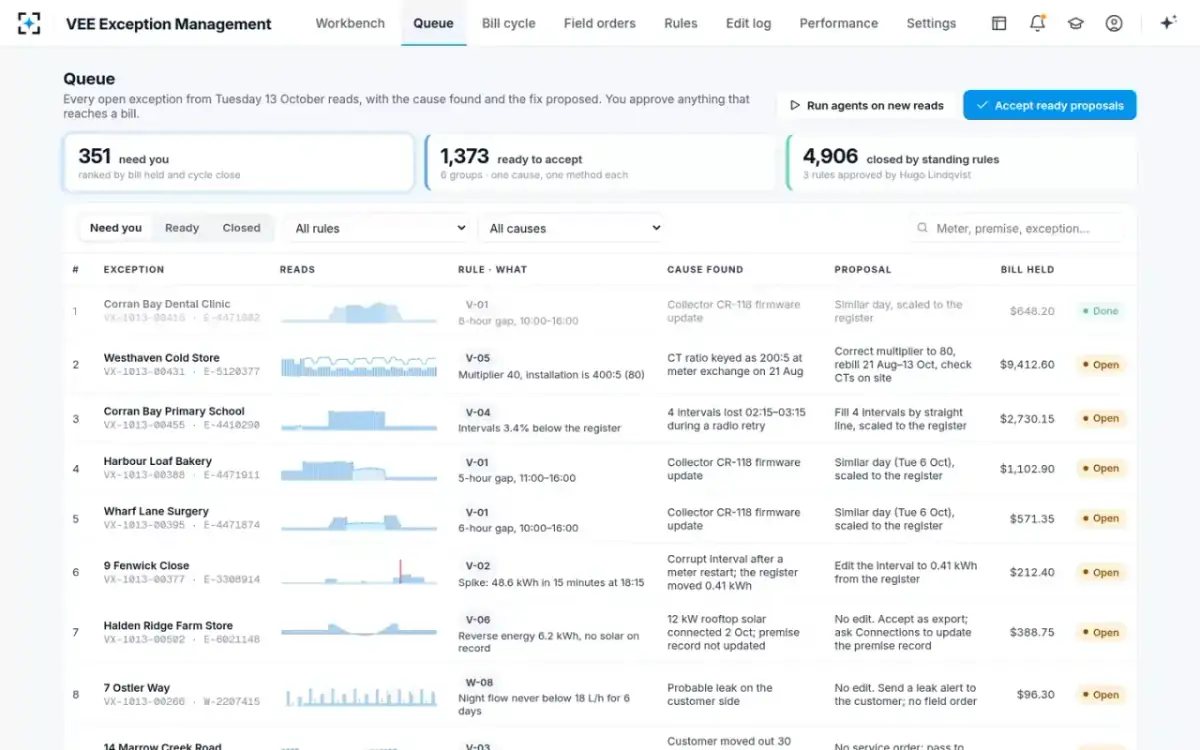Open the Westhaven Cold Store exception

[x=162, y=357]
